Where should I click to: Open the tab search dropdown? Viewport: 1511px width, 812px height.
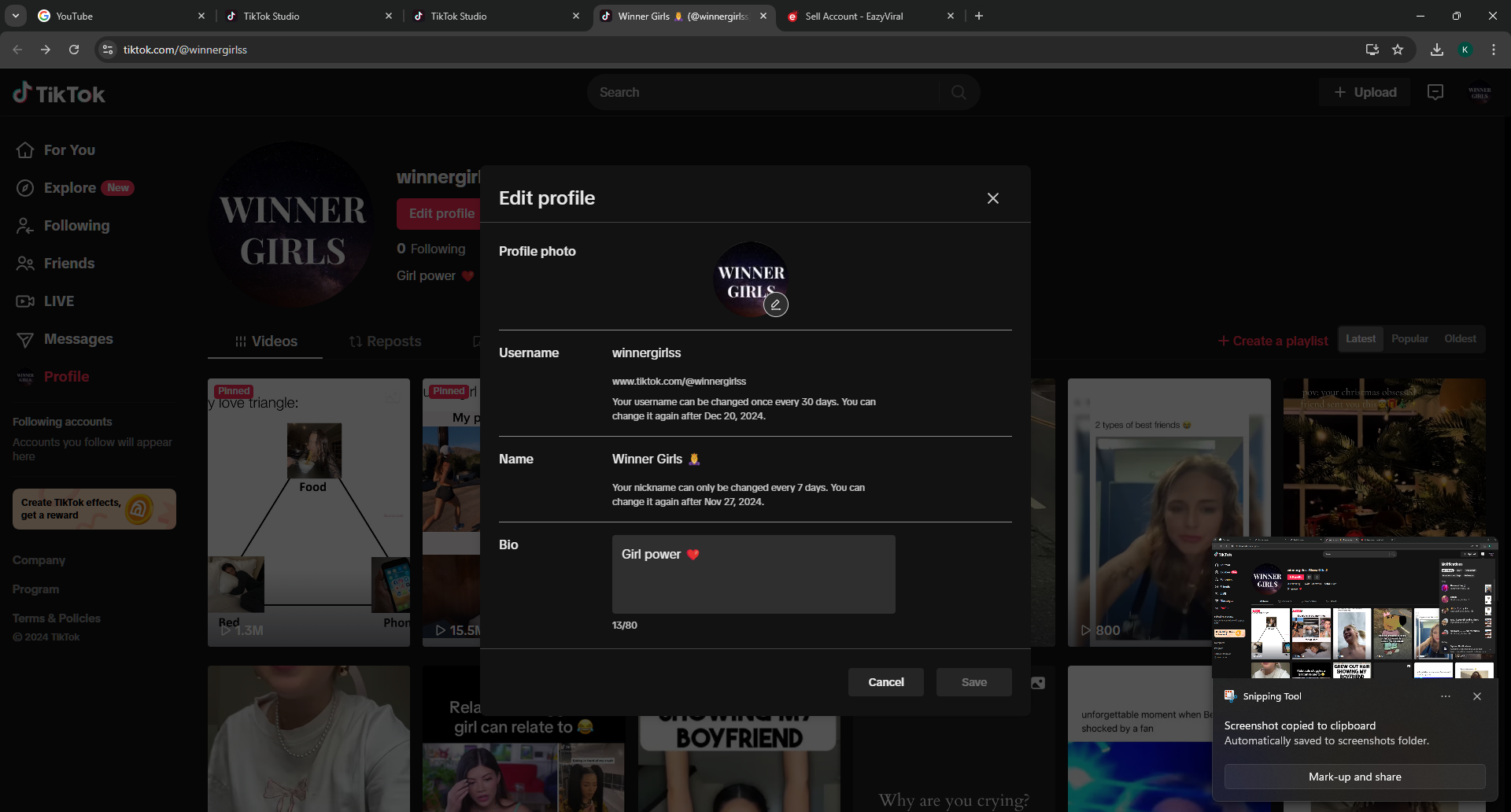pos(16,16)
